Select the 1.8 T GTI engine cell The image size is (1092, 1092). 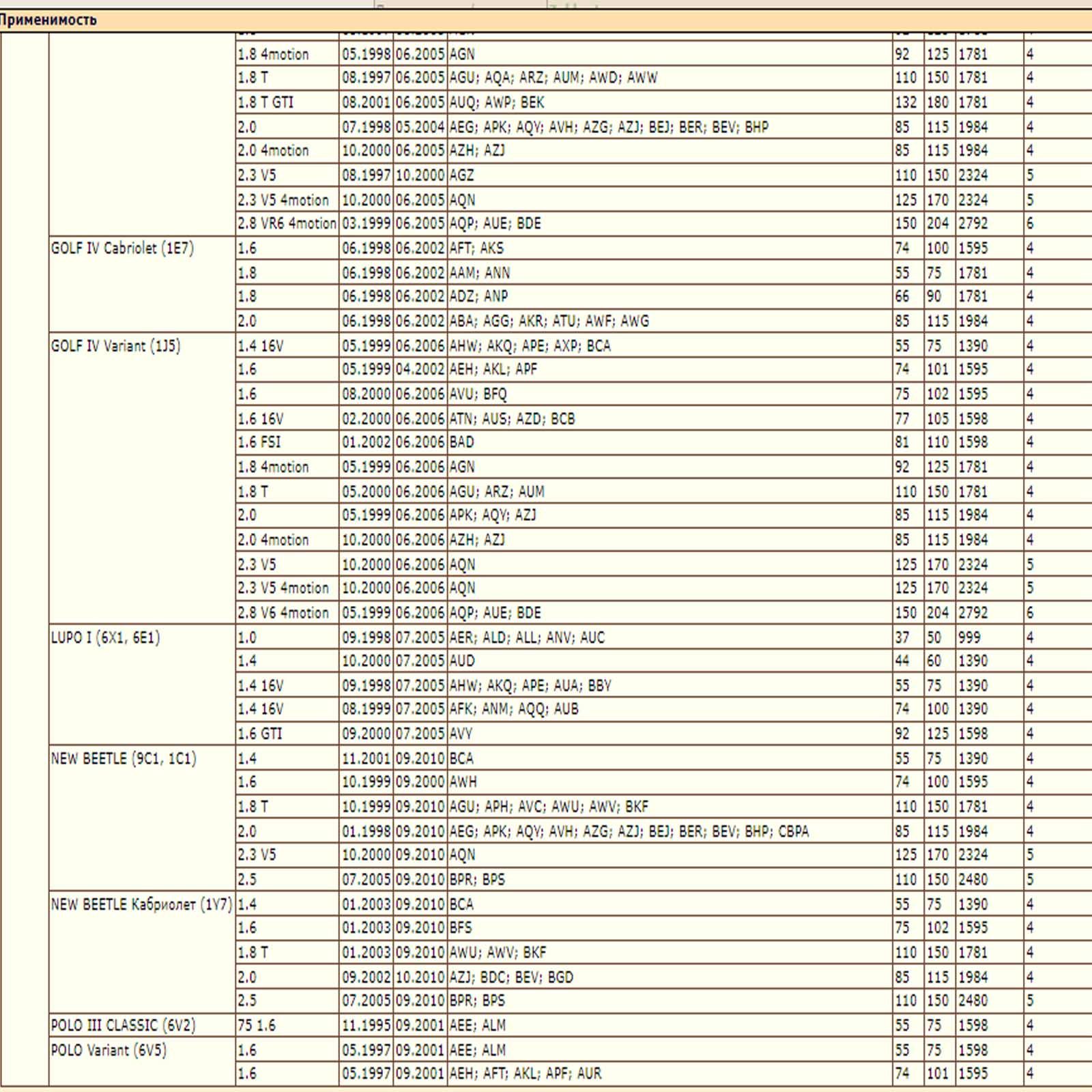(265, 102)
